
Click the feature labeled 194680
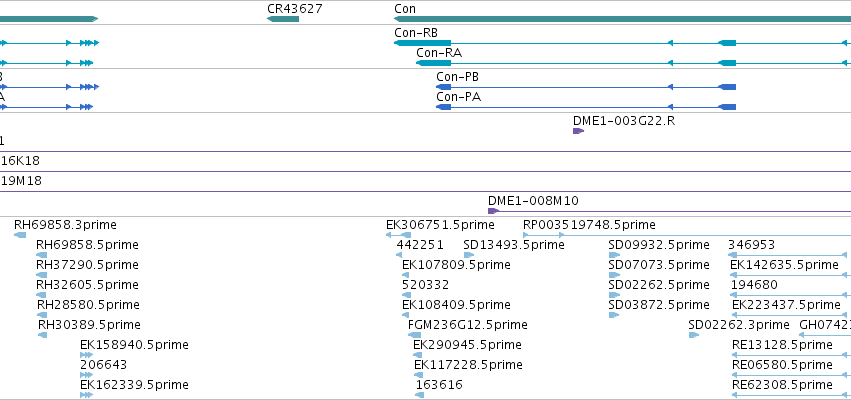pyautogui.click(x=791, y=295)
